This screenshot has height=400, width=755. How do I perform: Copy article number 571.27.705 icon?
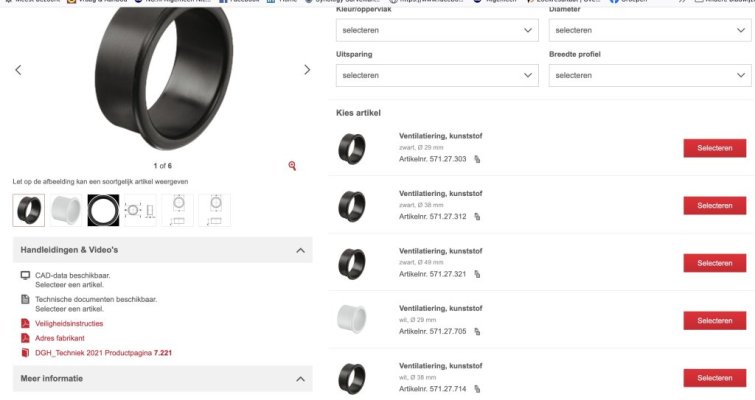click(x=477, y=331)
